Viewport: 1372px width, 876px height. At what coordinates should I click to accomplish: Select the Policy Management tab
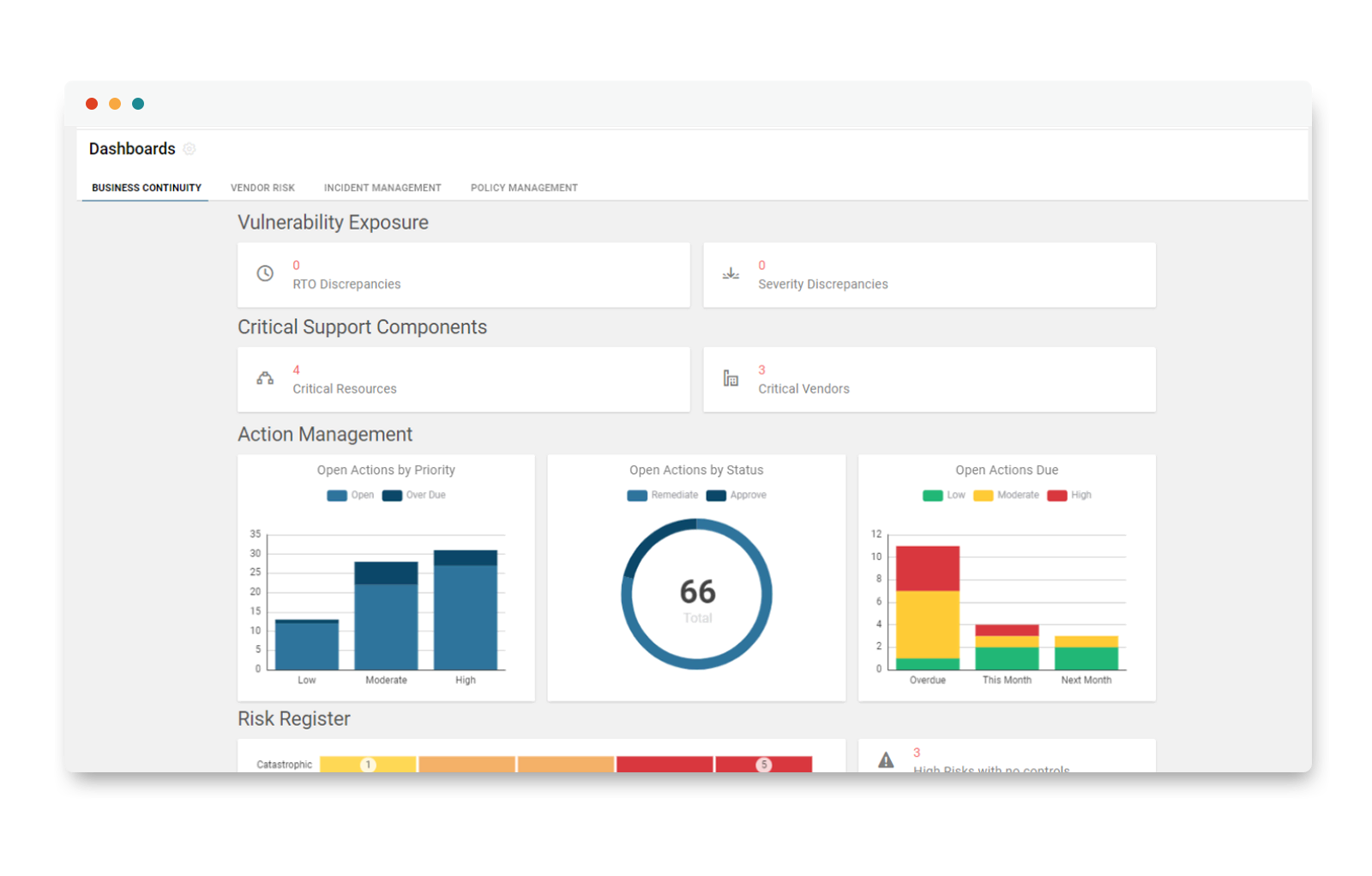[x=524, y=188]
